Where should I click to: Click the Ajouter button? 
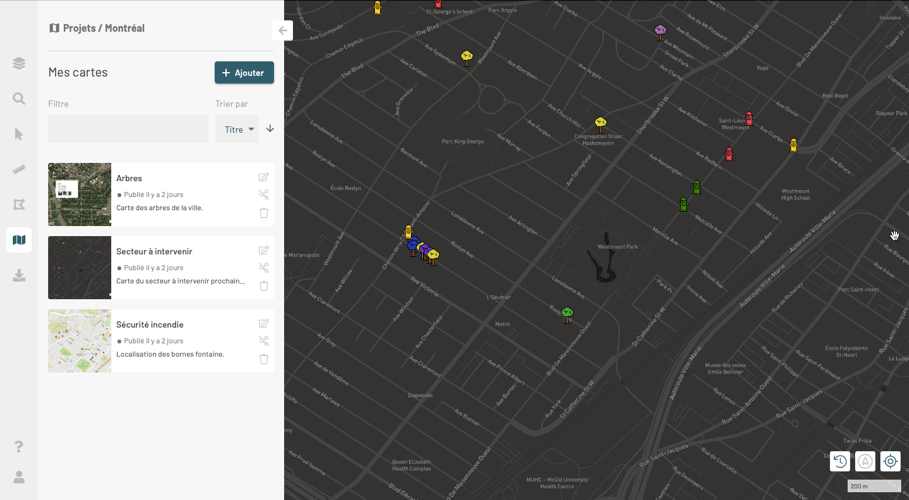(x=244, y=73)
